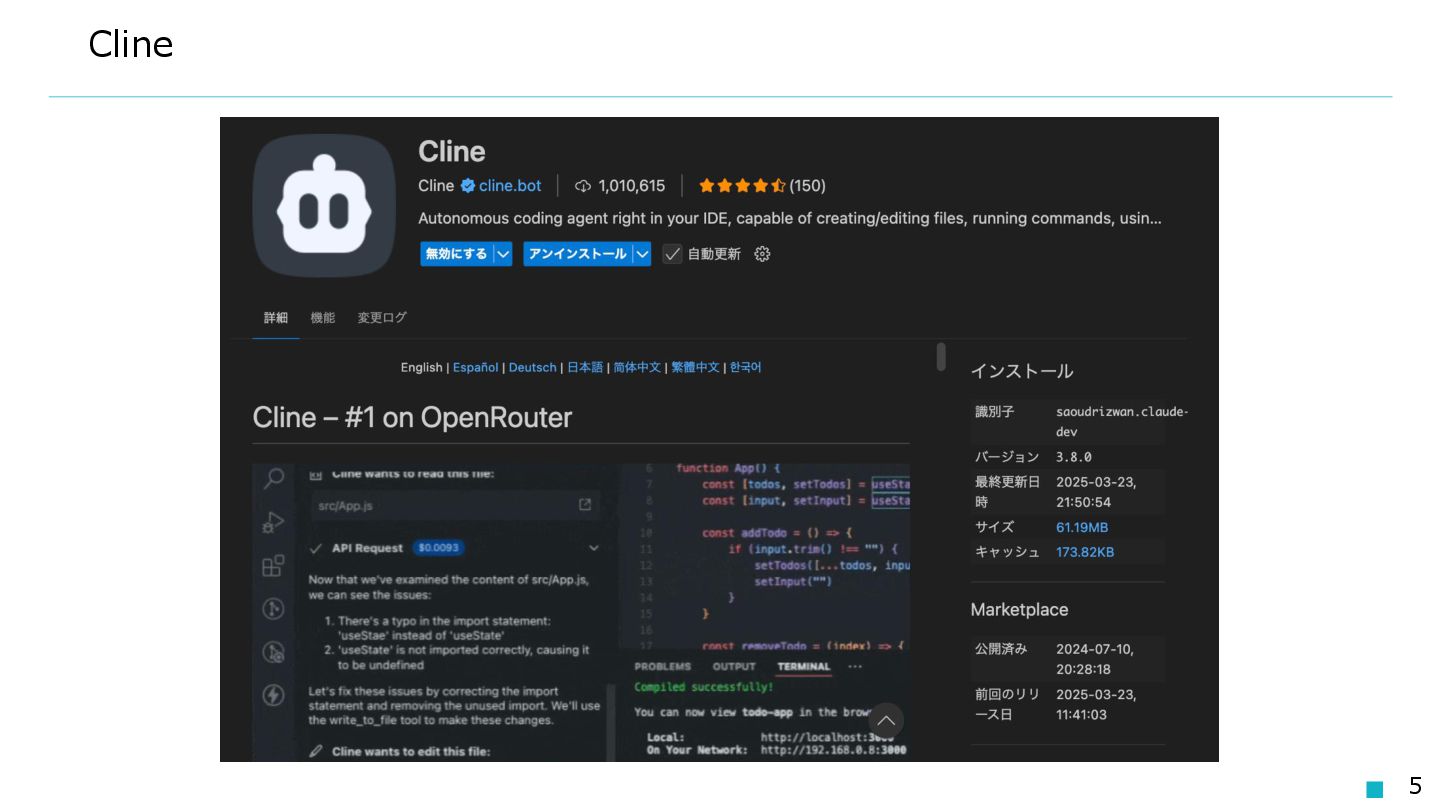Click the Run and Debug icon in preview
This screenshot has height=810, width=1440.
(273, 522)
